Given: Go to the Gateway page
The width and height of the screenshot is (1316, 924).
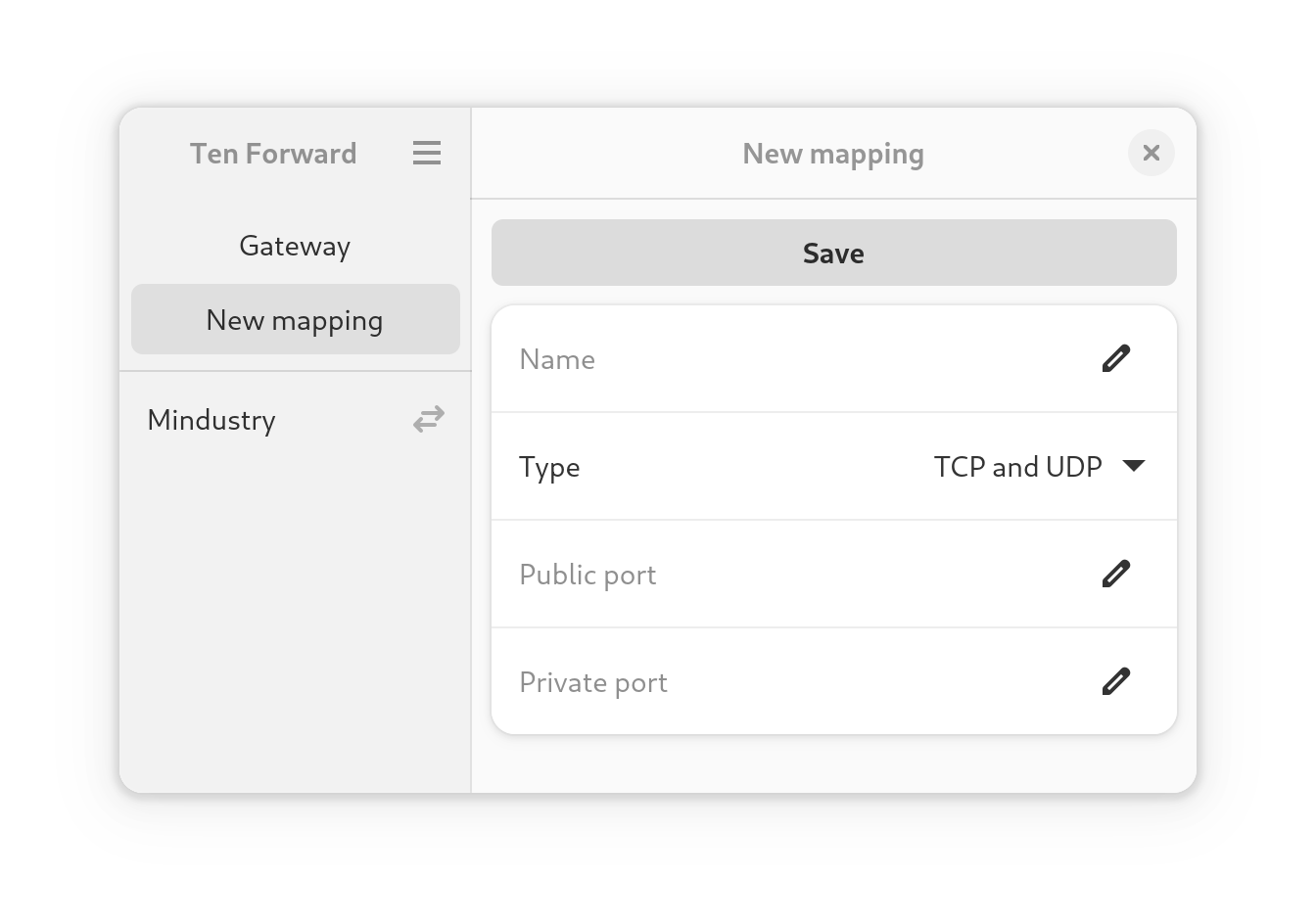Looking at the screenshot, I should coord(295,246).
